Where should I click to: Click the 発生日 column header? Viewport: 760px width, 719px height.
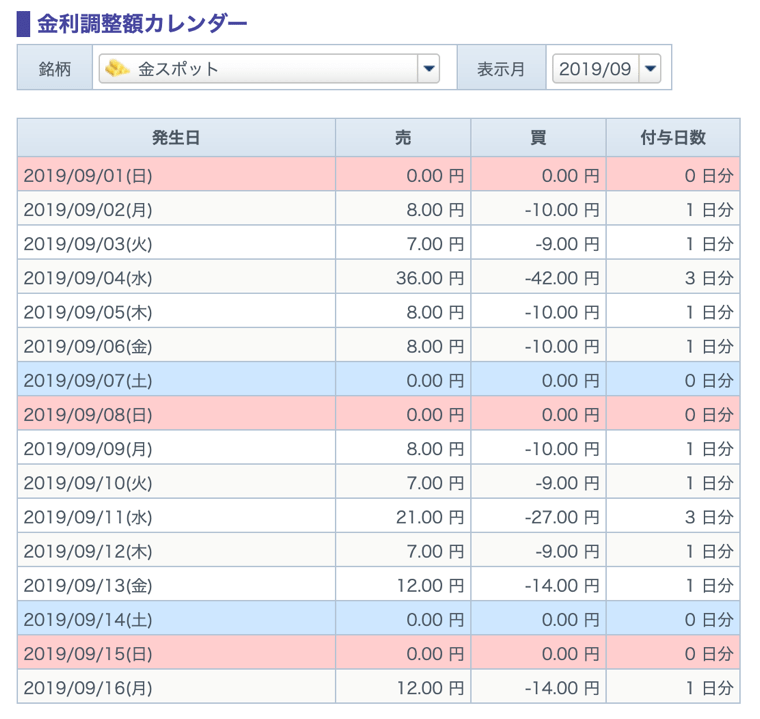point(176,138)
